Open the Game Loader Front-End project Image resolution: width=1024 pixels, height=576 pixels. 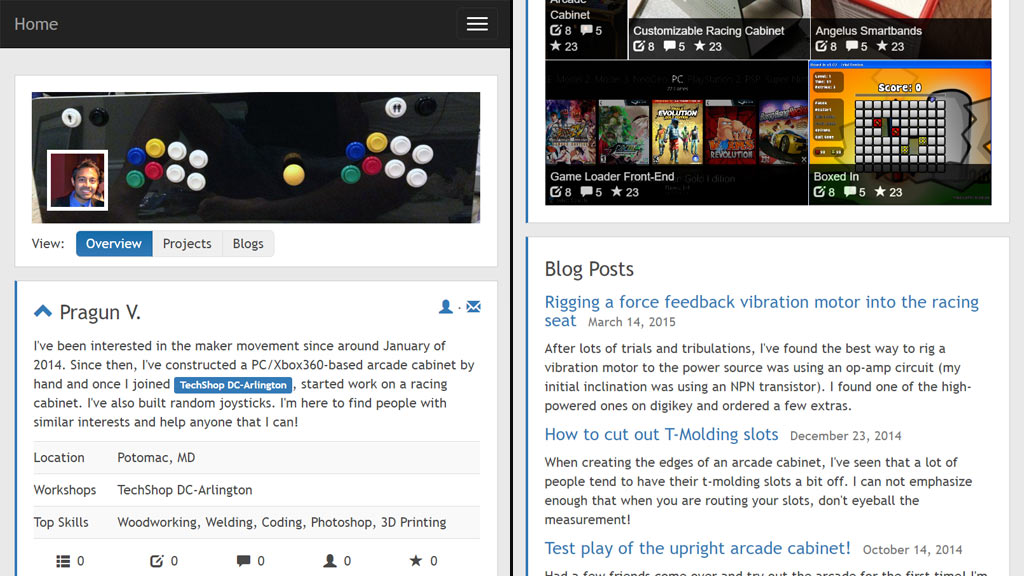tap(677, 133)
